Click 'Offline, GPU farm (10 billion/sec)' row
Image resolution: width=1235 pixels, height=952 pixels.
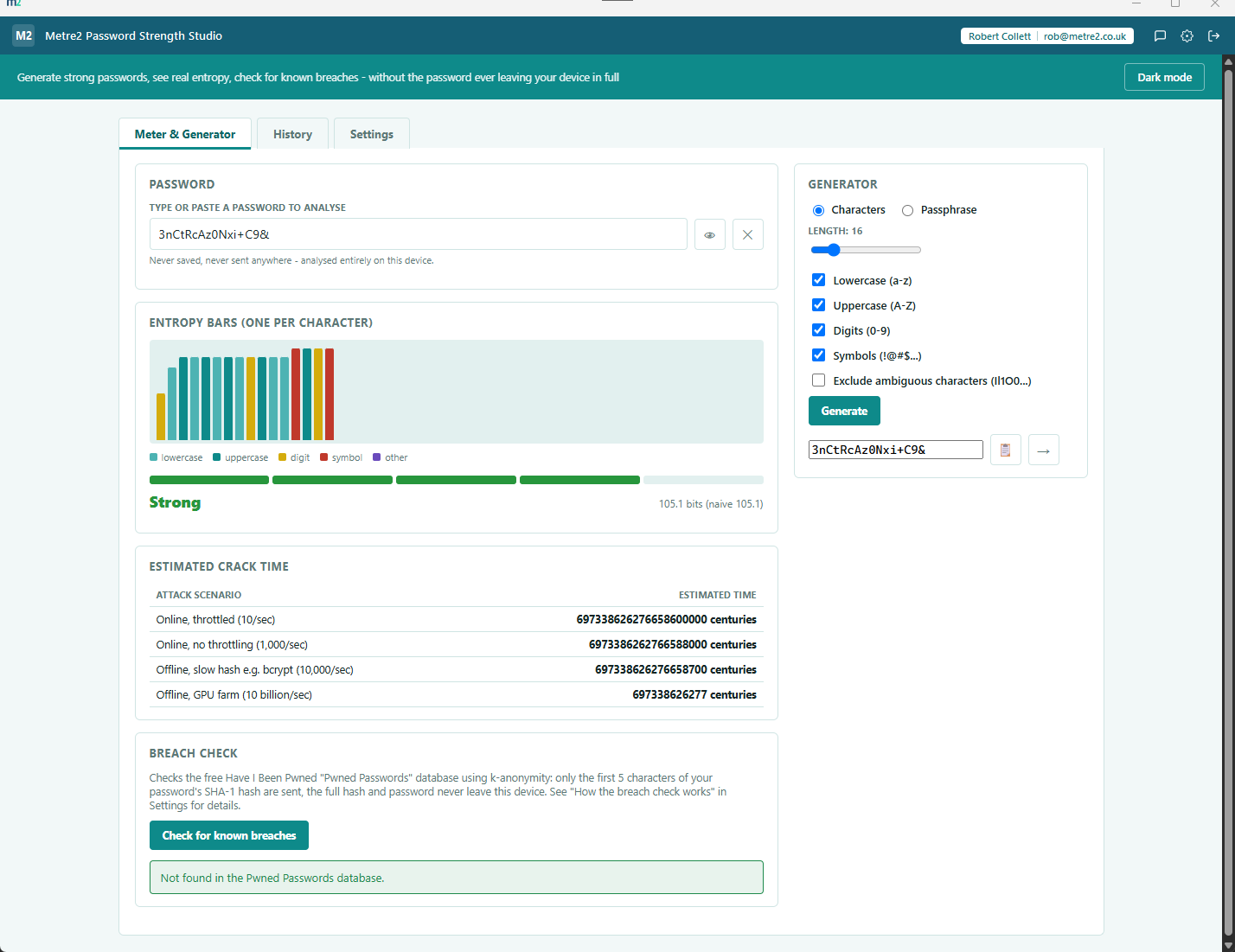point(457,694)
